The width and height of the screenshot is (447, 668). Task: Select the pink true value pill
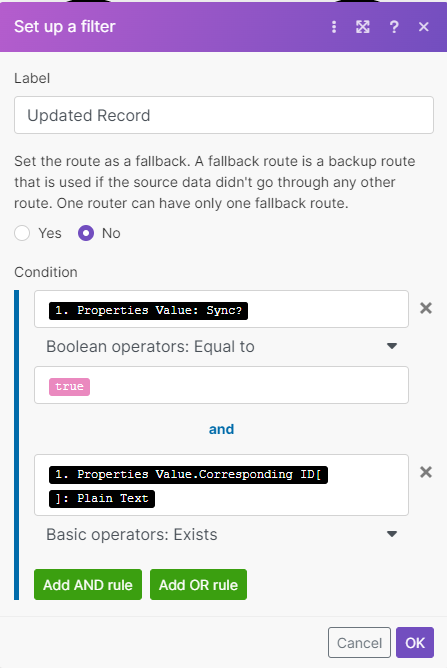(69, 386)
